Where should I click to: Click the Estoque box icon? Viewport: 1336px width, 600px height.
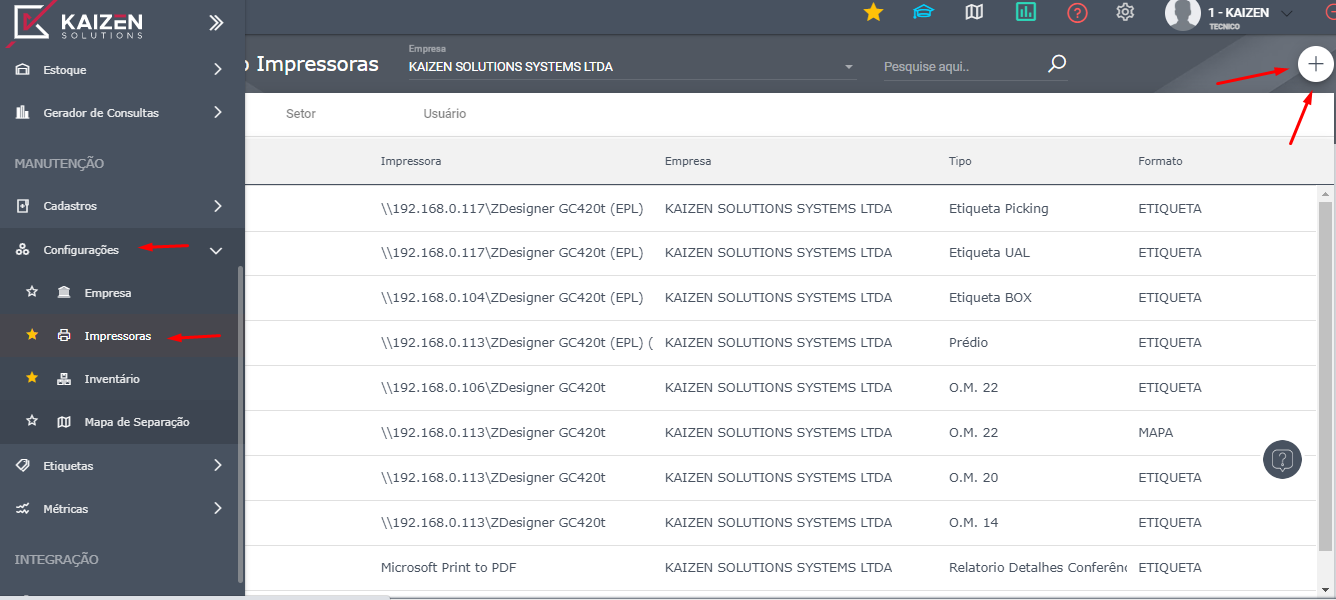tap(22, 70)
